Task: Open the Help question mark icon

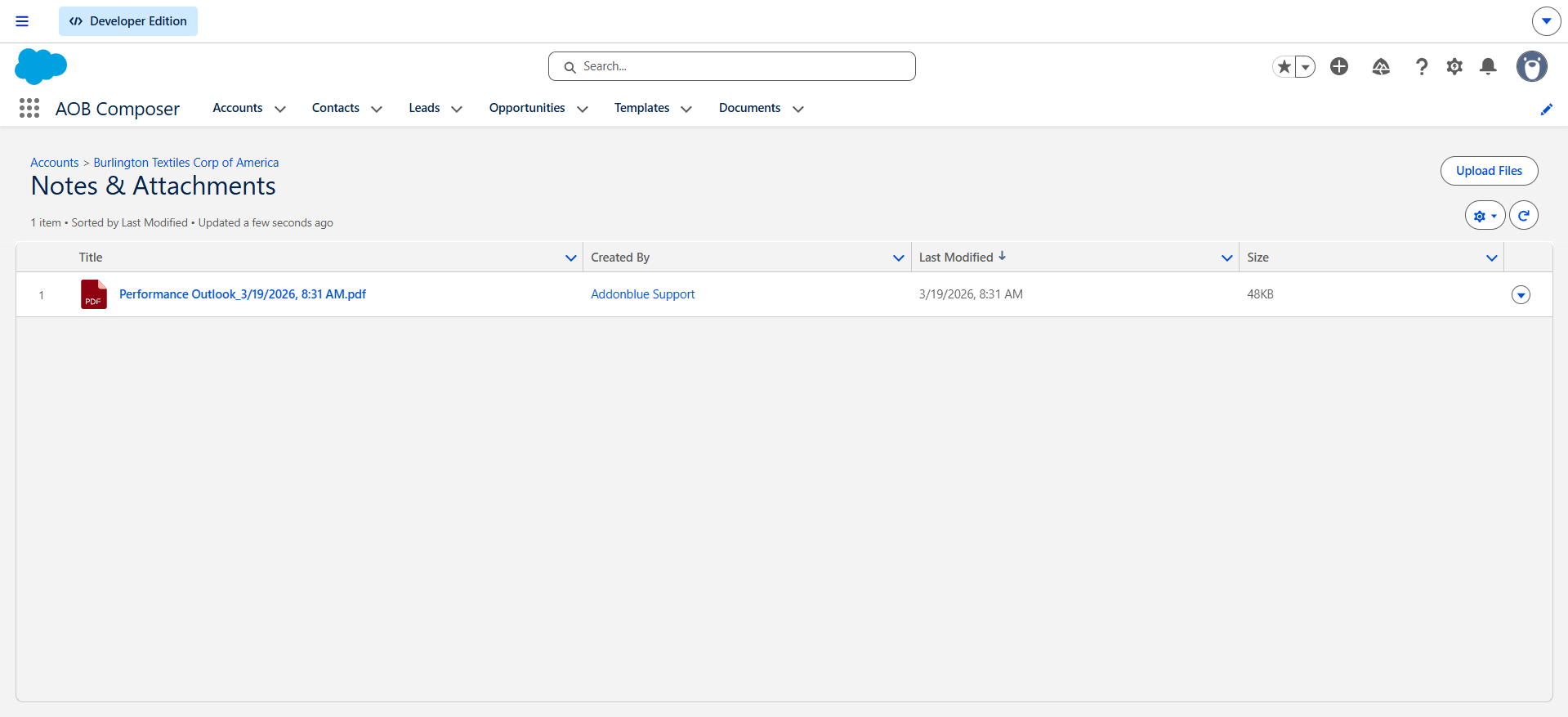Action: (1422, 66)
